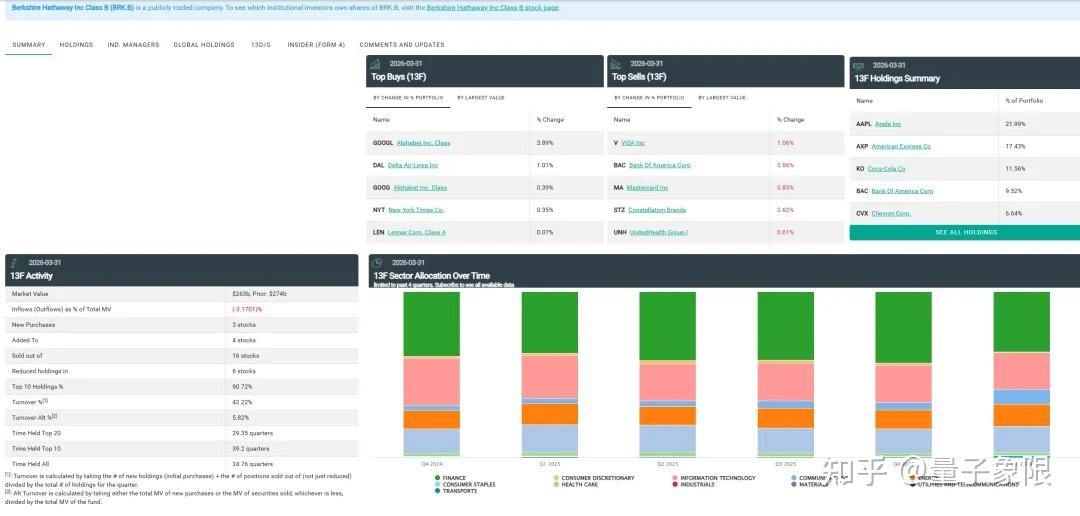The width and height of the screenshot is (1080, 516).
Task: Click the '5.82%' Turnover Alt value
Action: point(241,418)
